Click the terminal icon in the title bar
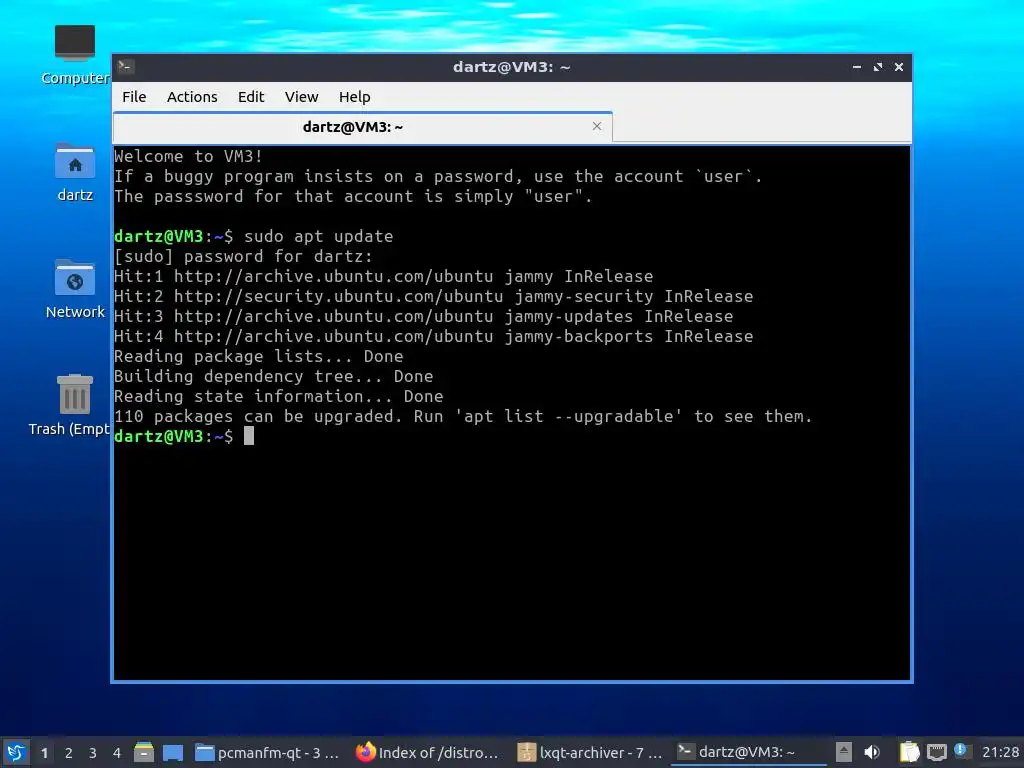The image size is (1024, 768). tap(126, 66)
